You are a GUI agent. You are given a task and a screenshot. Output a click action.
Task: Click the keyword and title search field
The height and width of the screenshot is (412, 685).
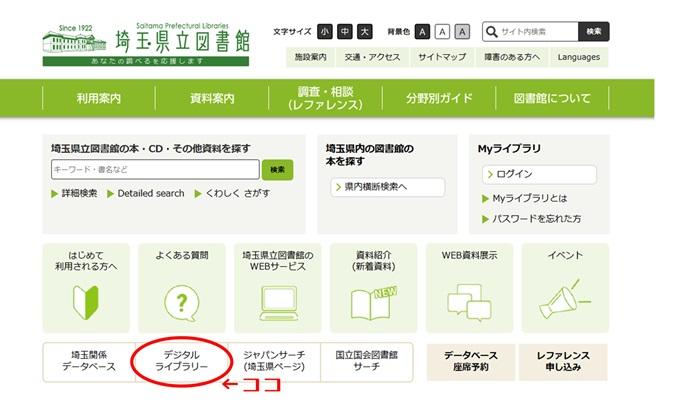pos(155,169)
